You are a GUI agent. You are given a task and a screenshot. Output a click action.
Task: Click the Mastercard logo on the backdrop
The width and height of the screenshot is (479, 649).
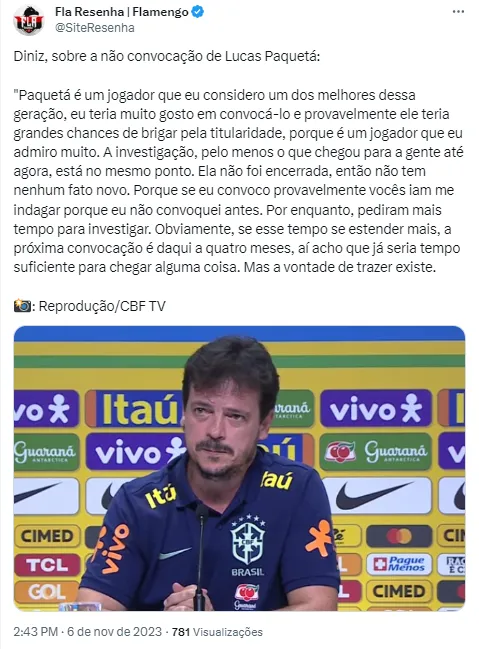[x=399, y=536]
